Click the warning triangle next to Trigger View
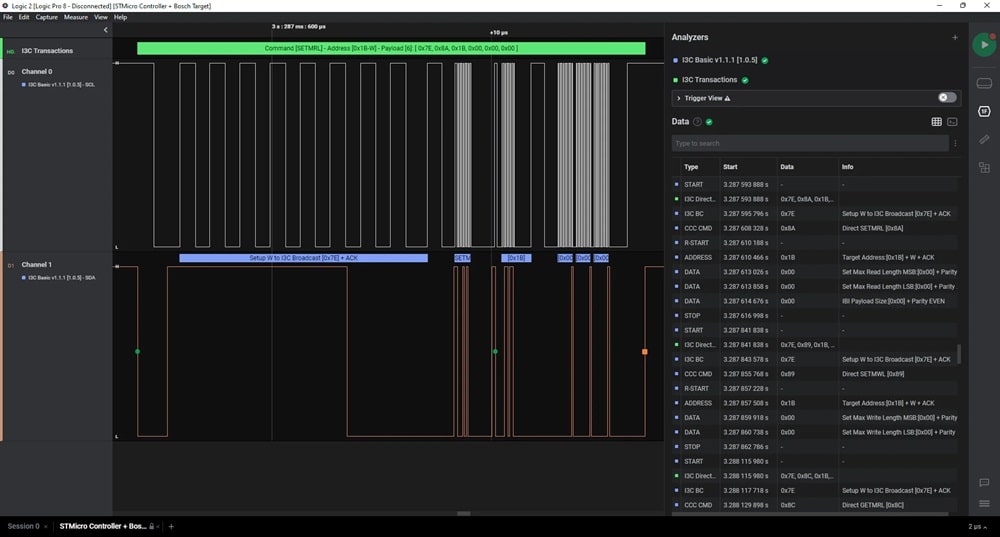1000x537 pixels. [728, 98]
